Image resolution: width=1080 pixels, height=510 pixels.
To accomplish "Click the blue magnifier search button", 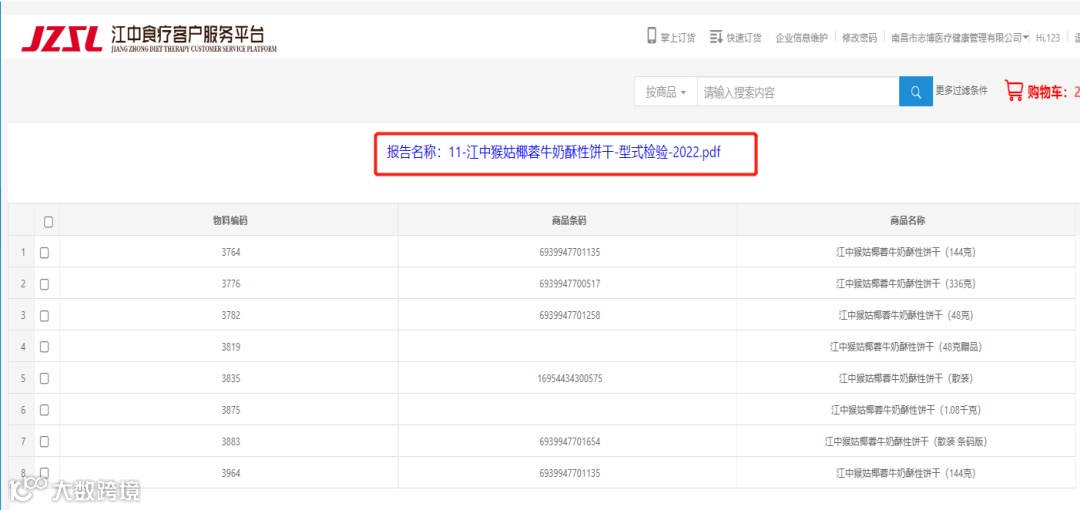I will point(916,92).
